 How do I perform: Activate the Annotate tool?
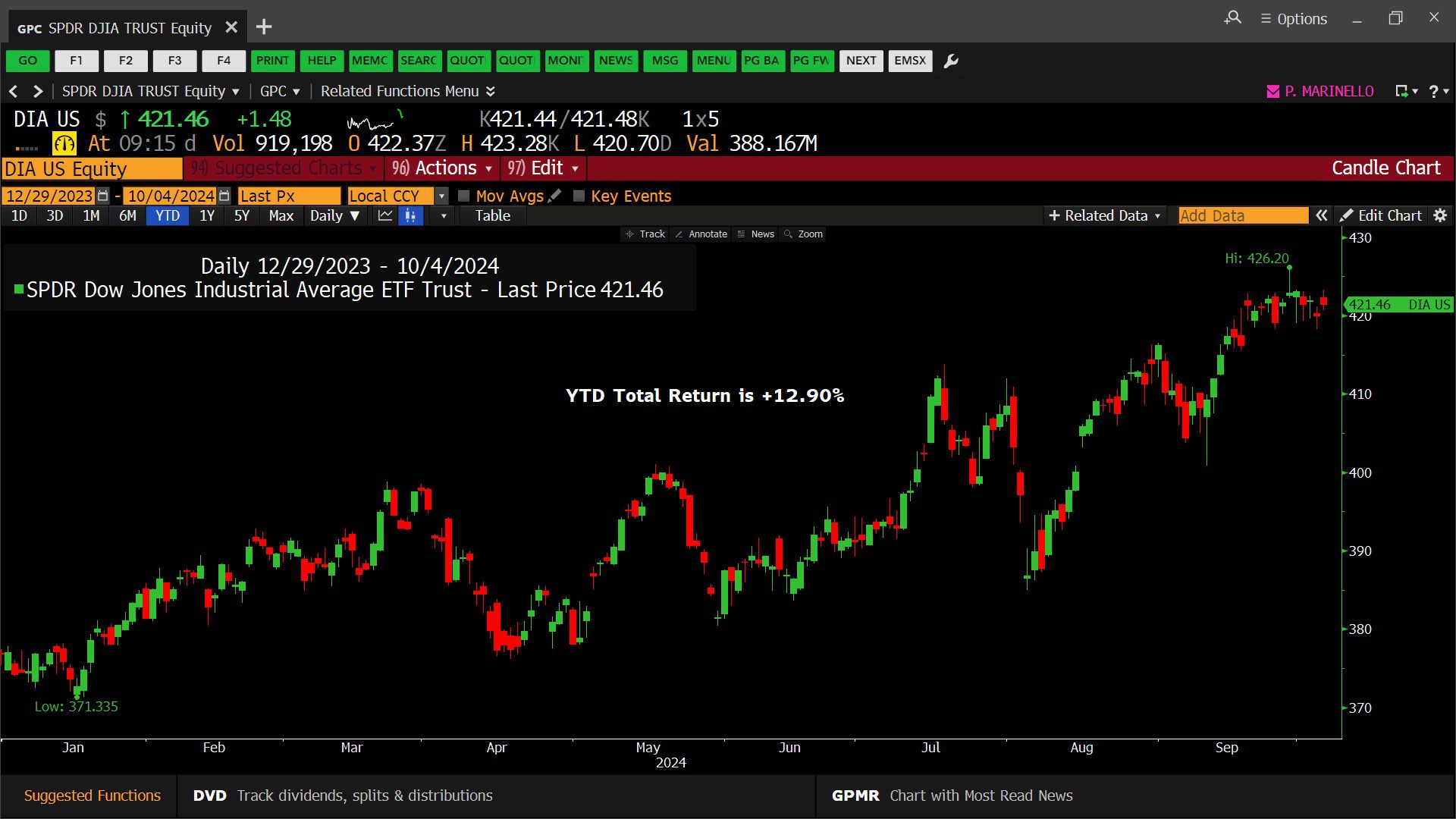click(701, 234)
